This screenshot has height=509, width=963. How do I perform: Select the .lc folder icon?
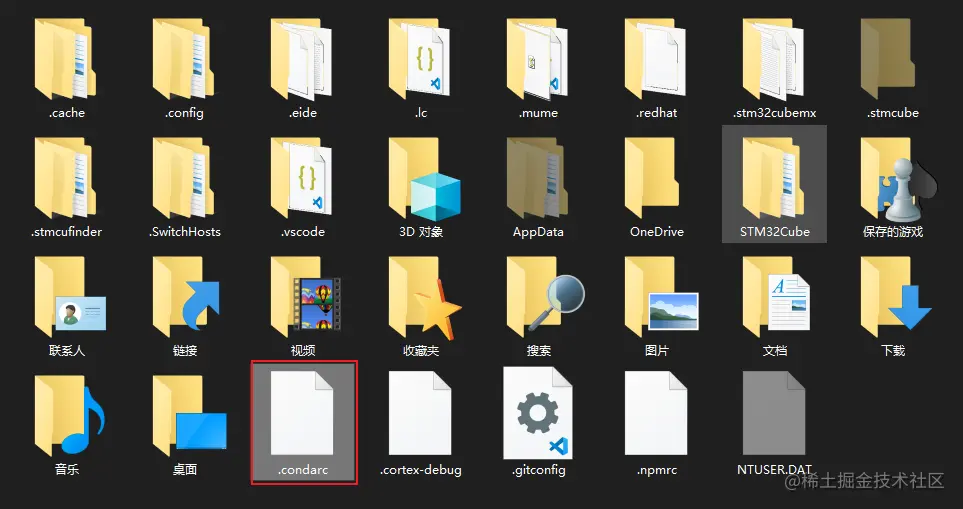coord(419,60)
